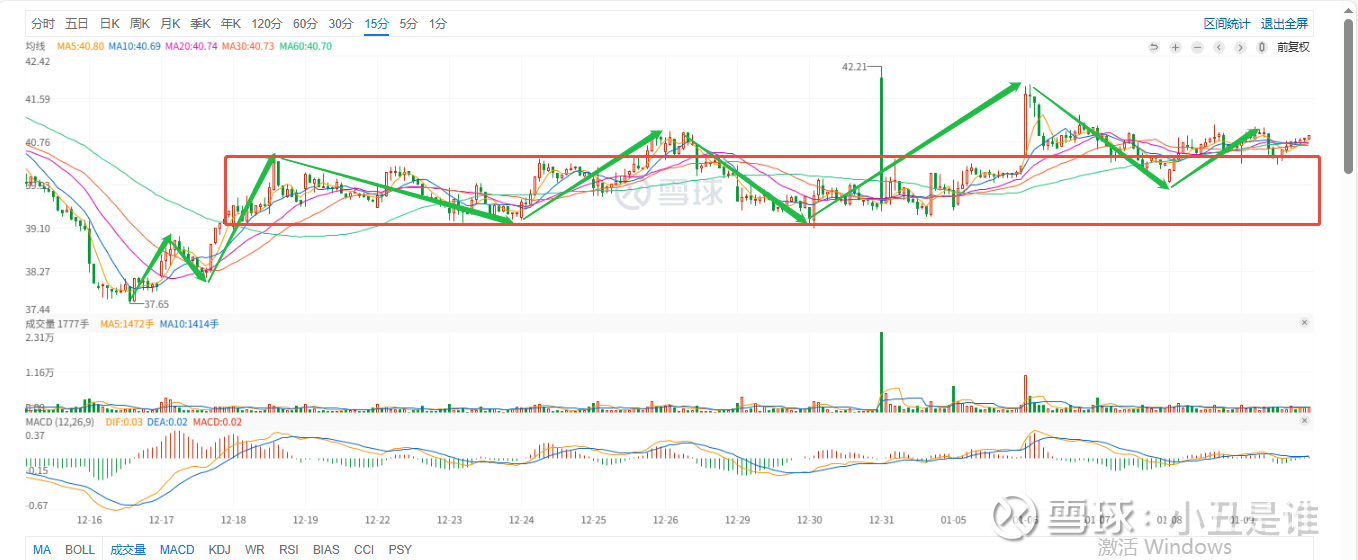Click the MA30:40.73 legend value
1358x560 pixels.
(248, 47)
